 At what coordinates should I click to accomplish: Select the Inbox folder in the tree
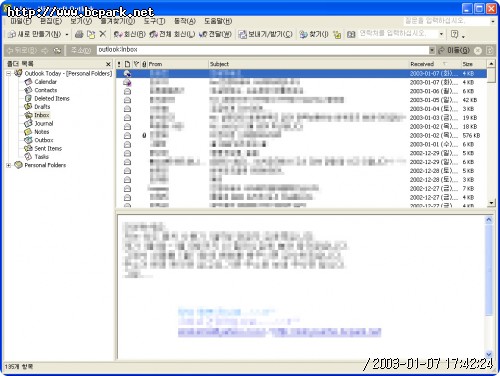[42, 115]
